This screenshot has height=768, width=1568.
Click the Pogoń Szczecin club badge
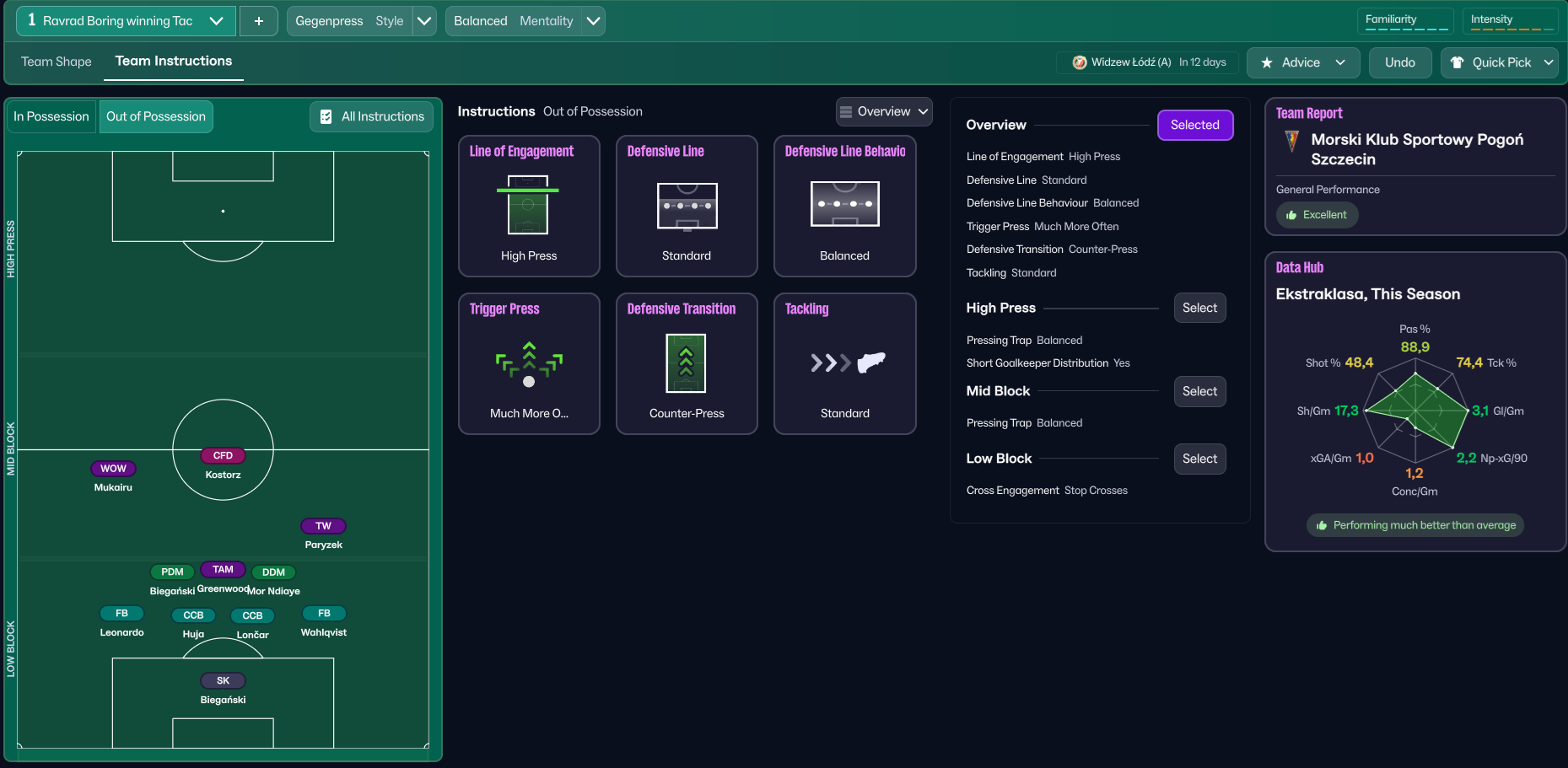[x=1291, y=141]
